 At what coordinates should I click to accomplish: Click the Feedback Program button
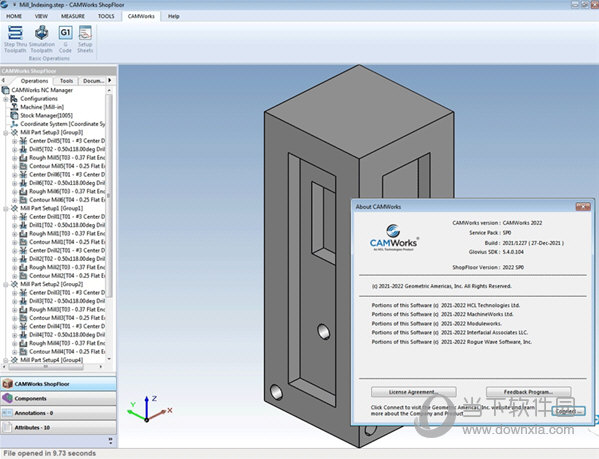point(528,392)
